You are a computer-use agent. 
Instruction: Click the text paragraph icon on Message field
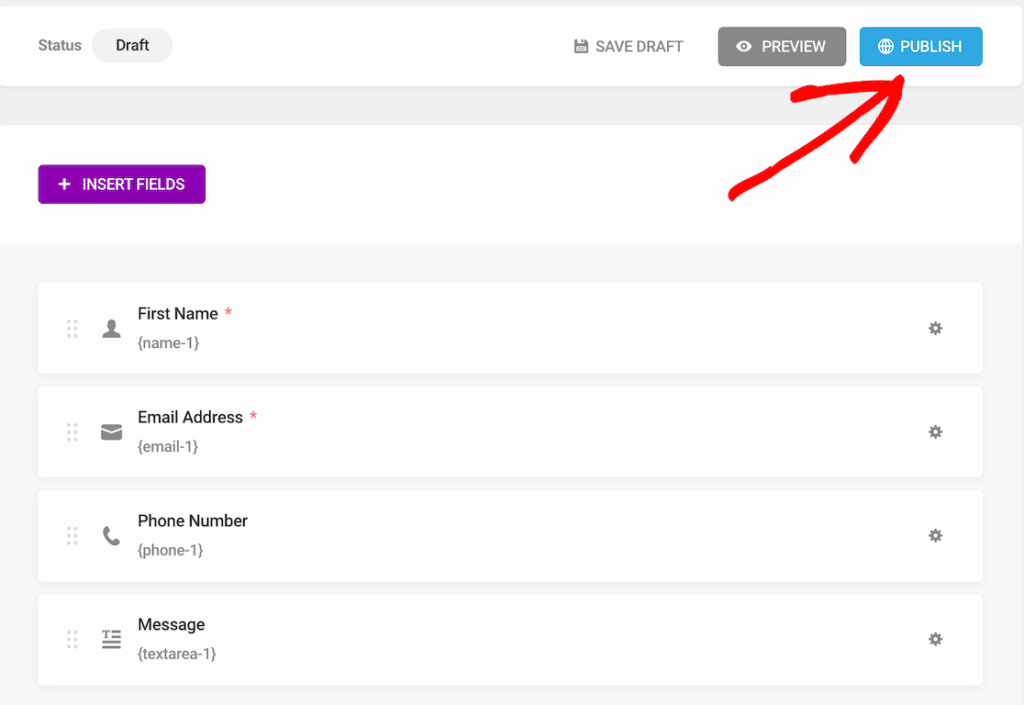point(111,639)
